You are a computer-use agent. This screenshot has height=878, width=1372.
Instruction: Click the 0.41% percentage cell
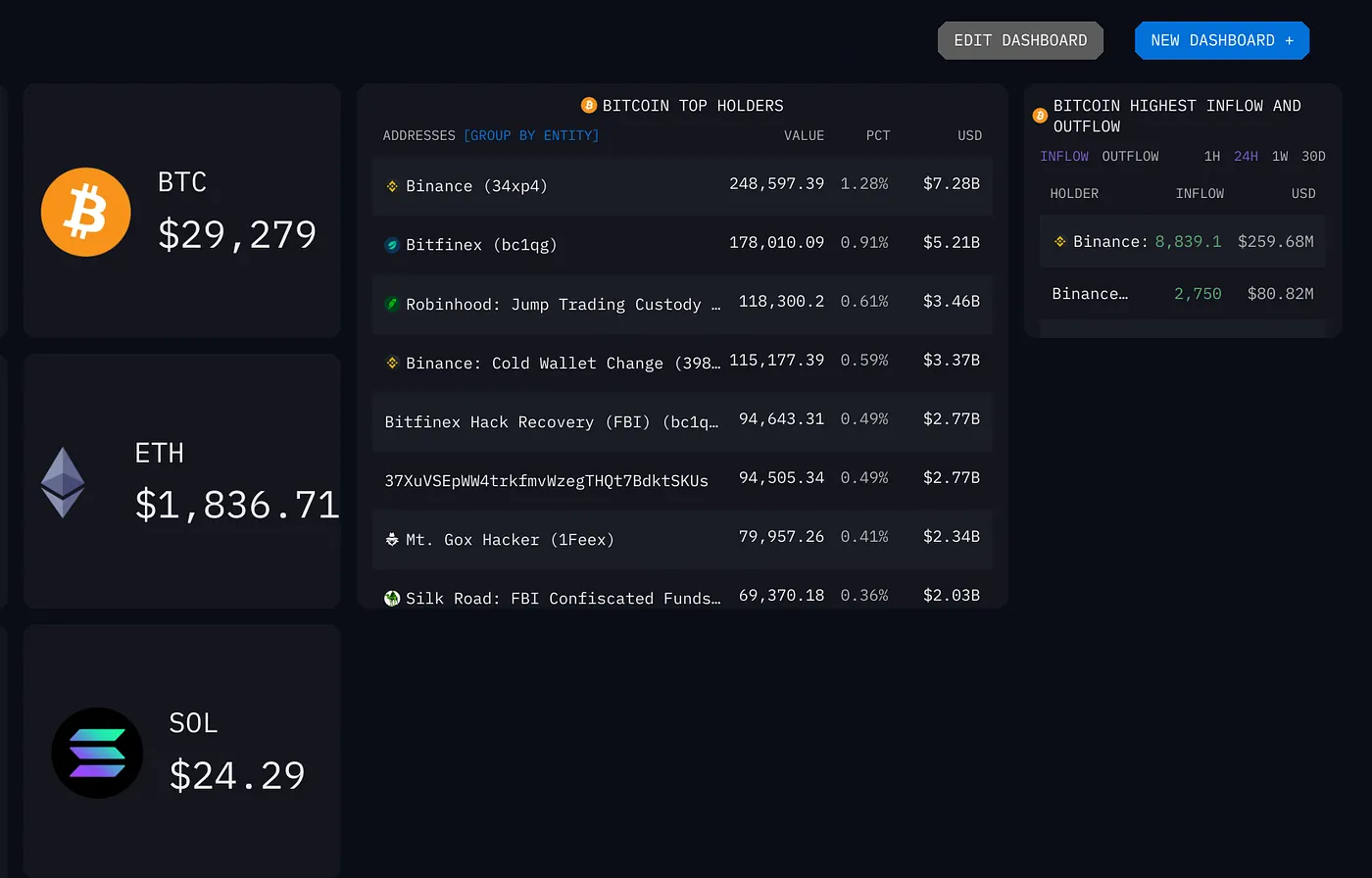pos(864,536)
